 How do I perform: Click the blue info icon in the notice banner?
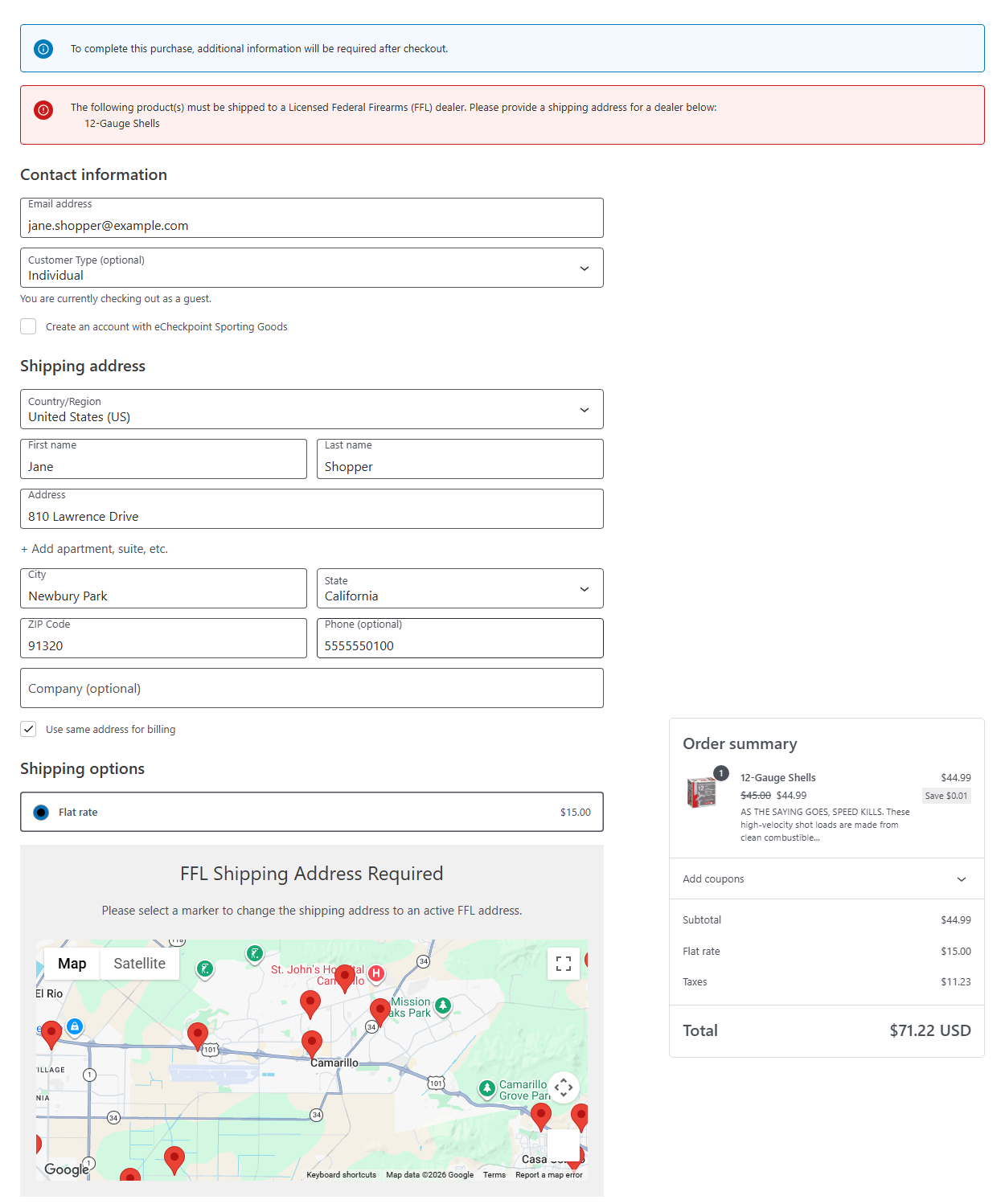(43, 49)
